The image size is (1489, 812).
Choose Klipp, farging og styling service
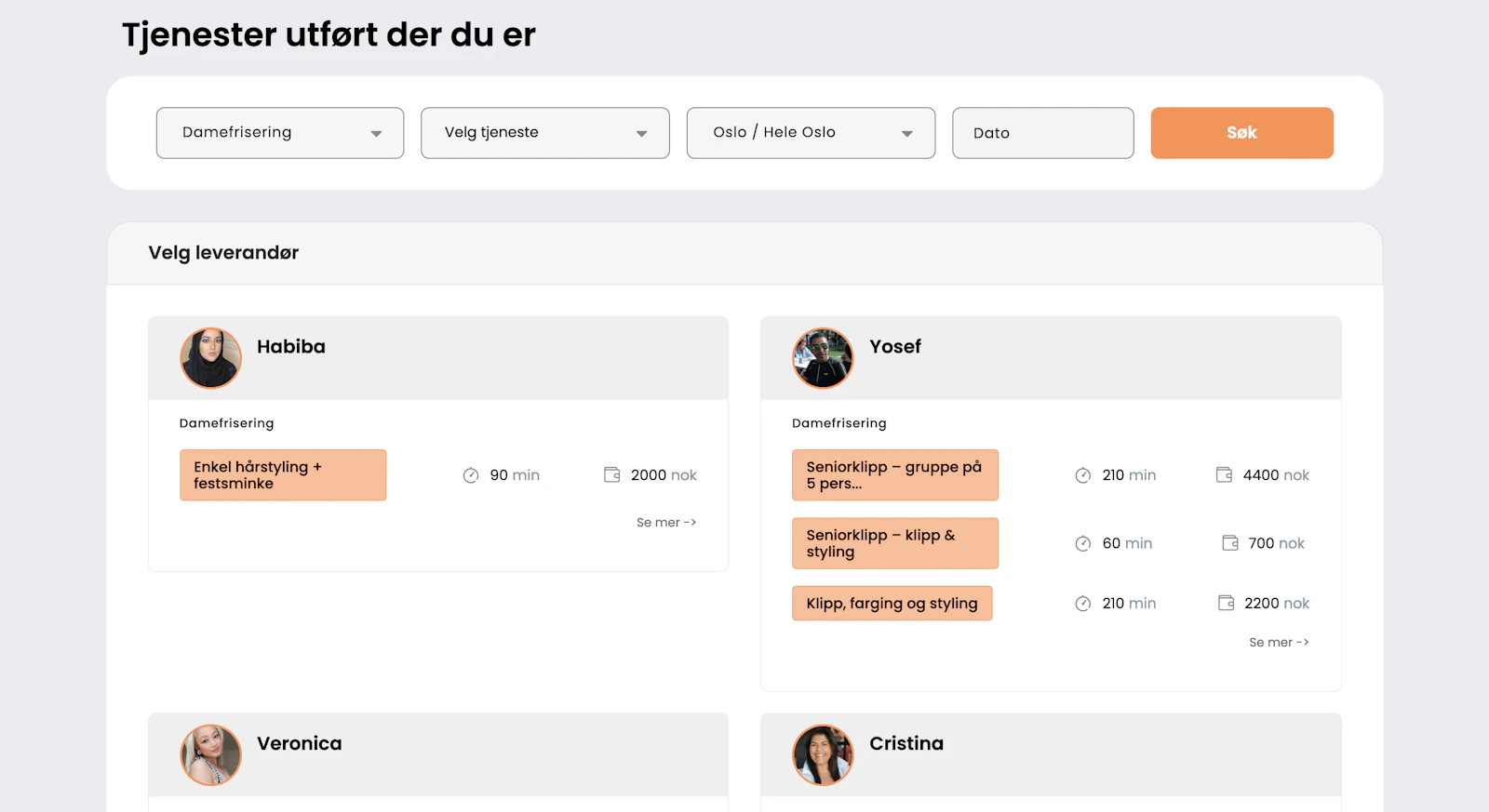tap(892, 604)
